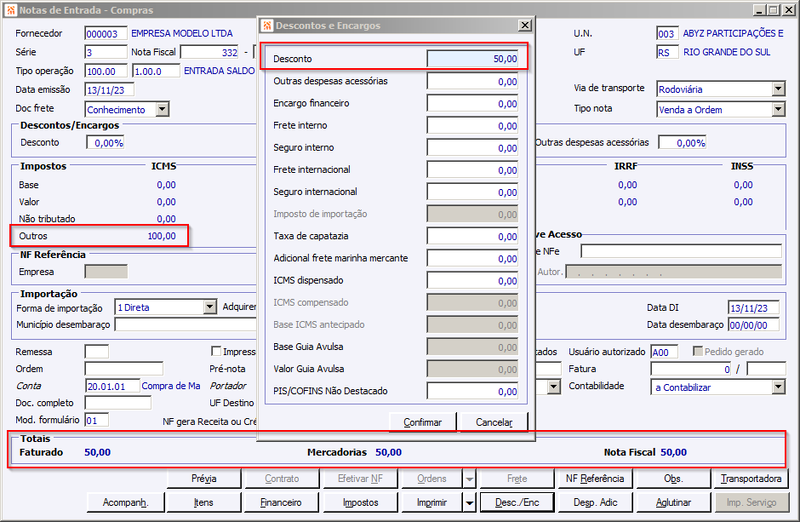Toggle the Impress checkbox

(216, 351)
